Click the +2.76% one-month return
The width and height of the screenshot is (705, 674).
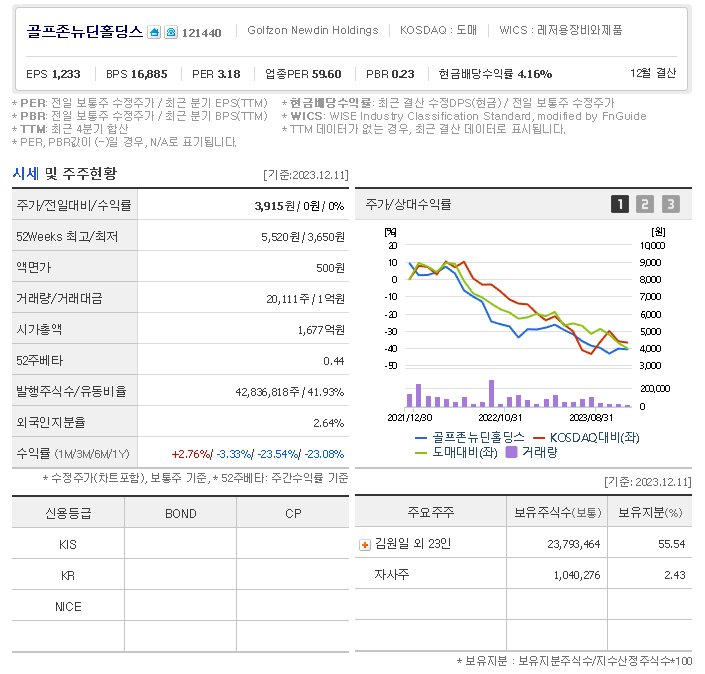click(191, 454)
